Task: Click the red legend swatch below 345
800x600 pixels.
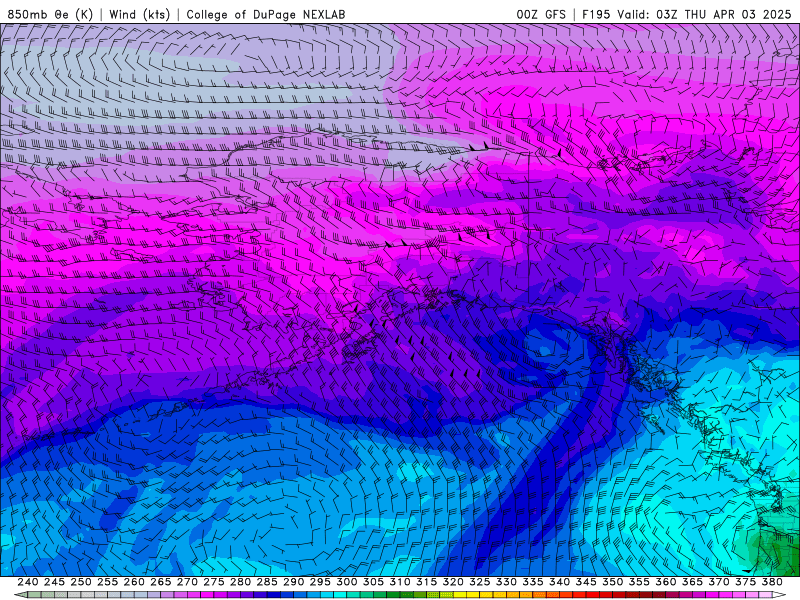Action: 592,595
